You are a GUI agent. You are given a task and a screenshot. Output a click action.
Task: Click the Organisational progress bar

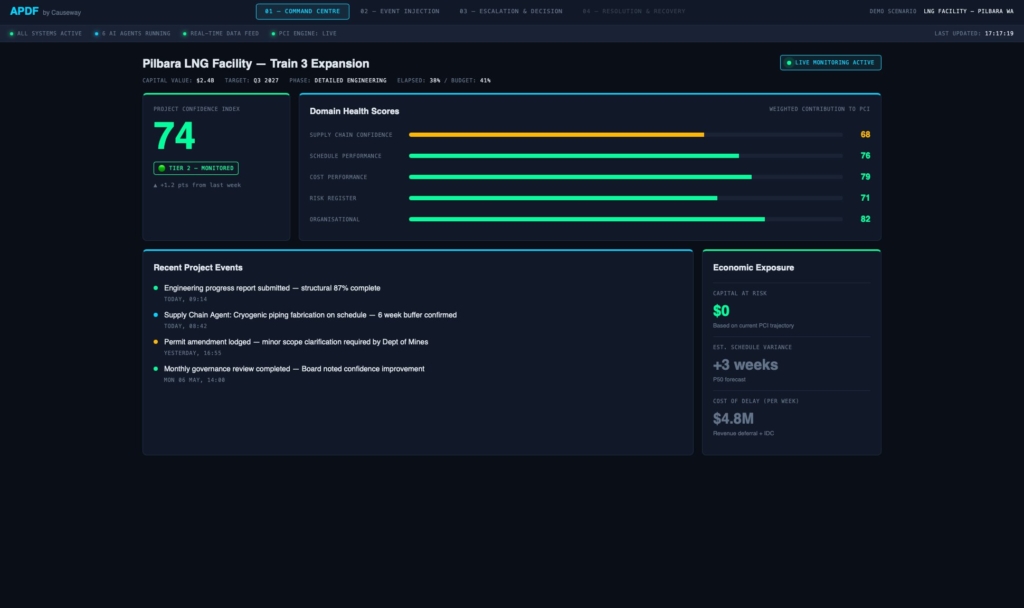626,219
